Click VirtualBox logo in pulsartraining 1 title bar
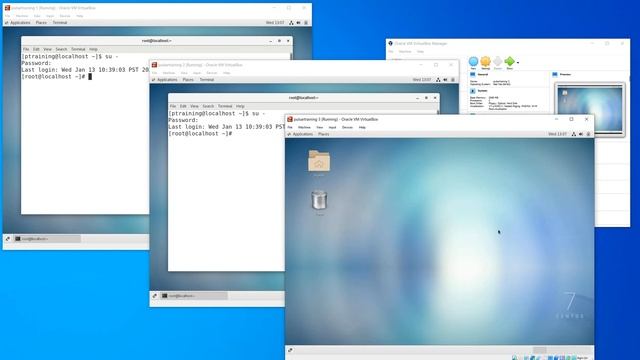 (7, 8)
